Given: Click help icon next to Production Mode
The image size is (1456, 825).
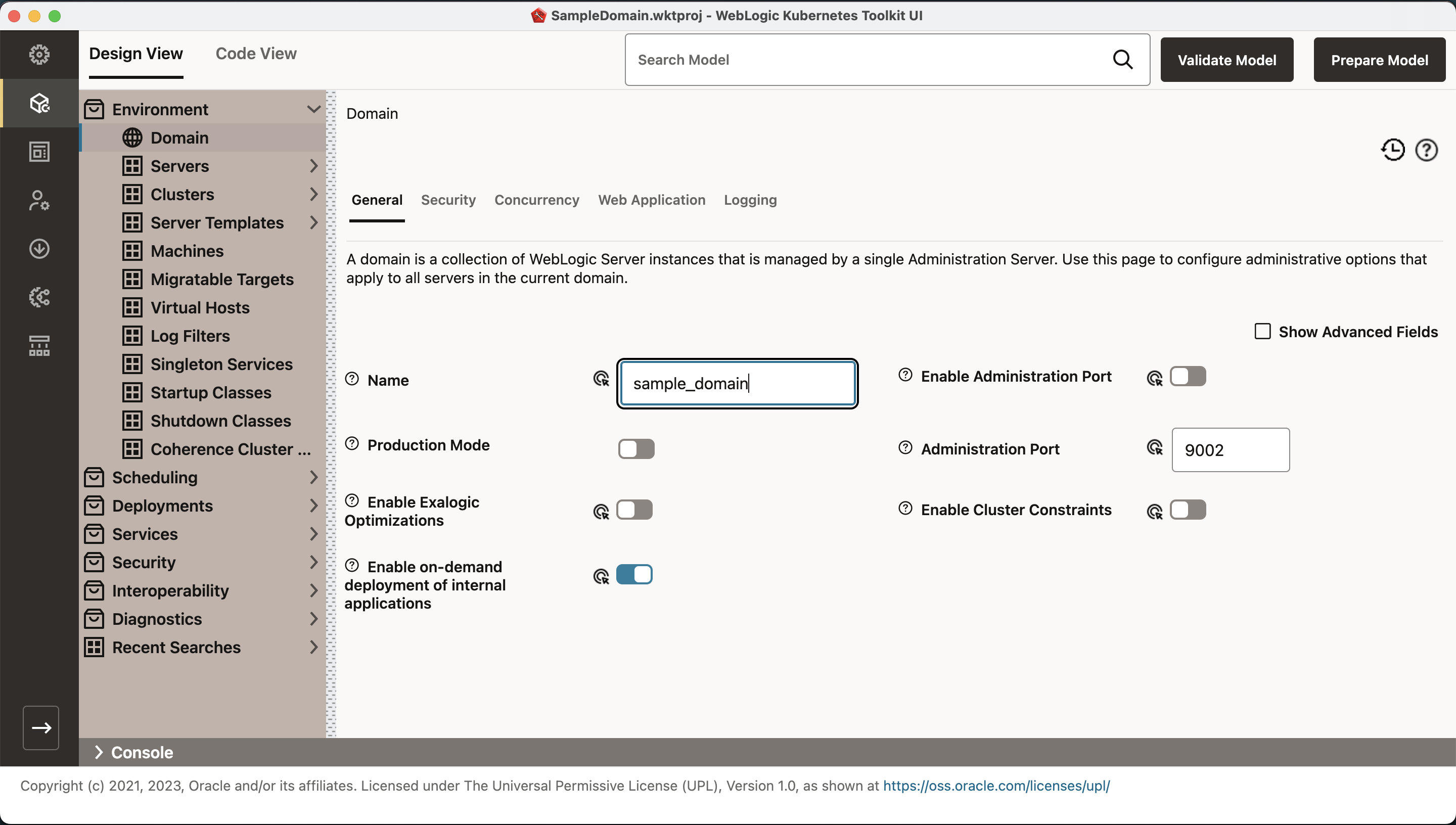Looking at the screenshot, I should [x=352, y=444].
